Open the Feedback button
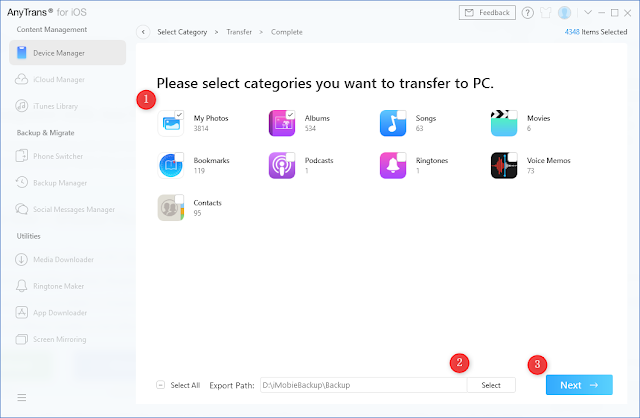 [x=487, y=13]
